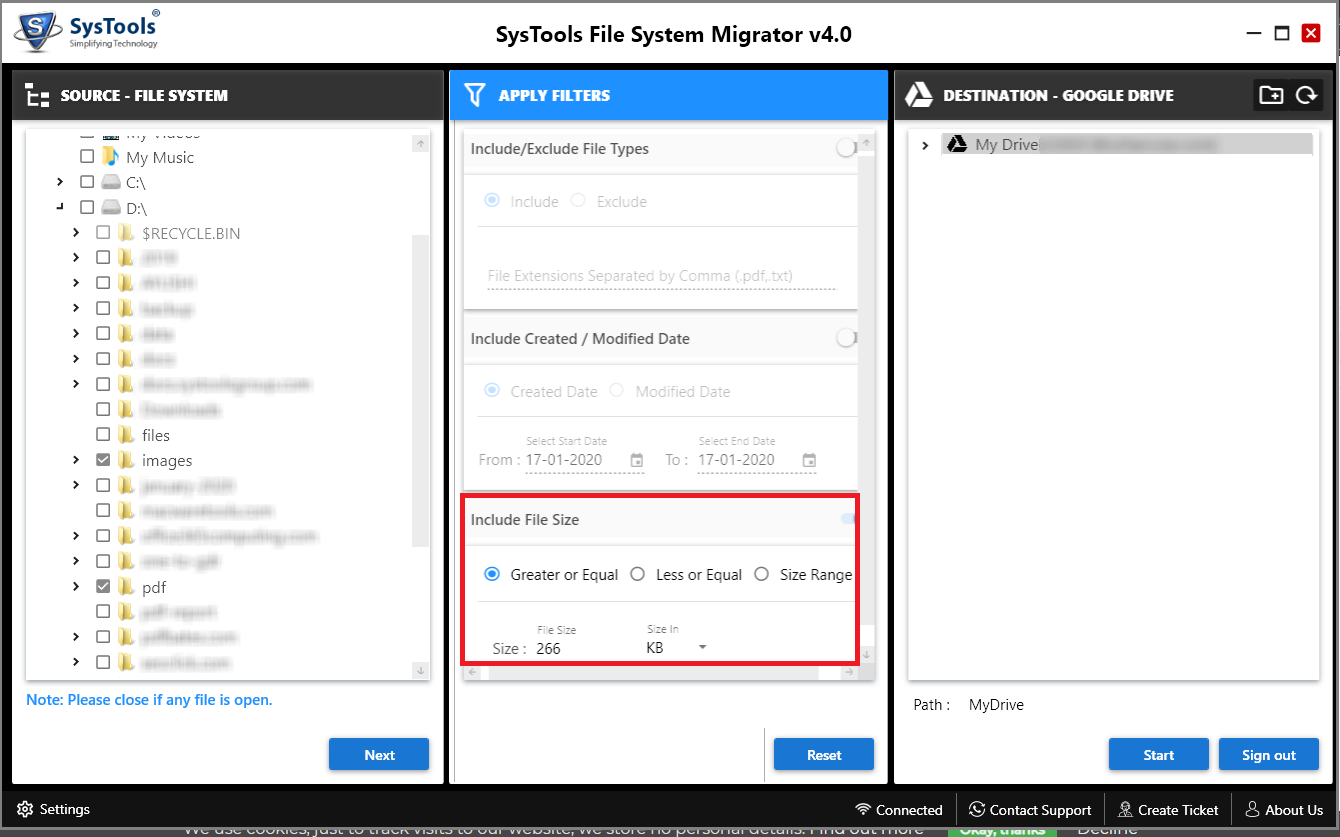Click the images folder icon

(126, 460)
